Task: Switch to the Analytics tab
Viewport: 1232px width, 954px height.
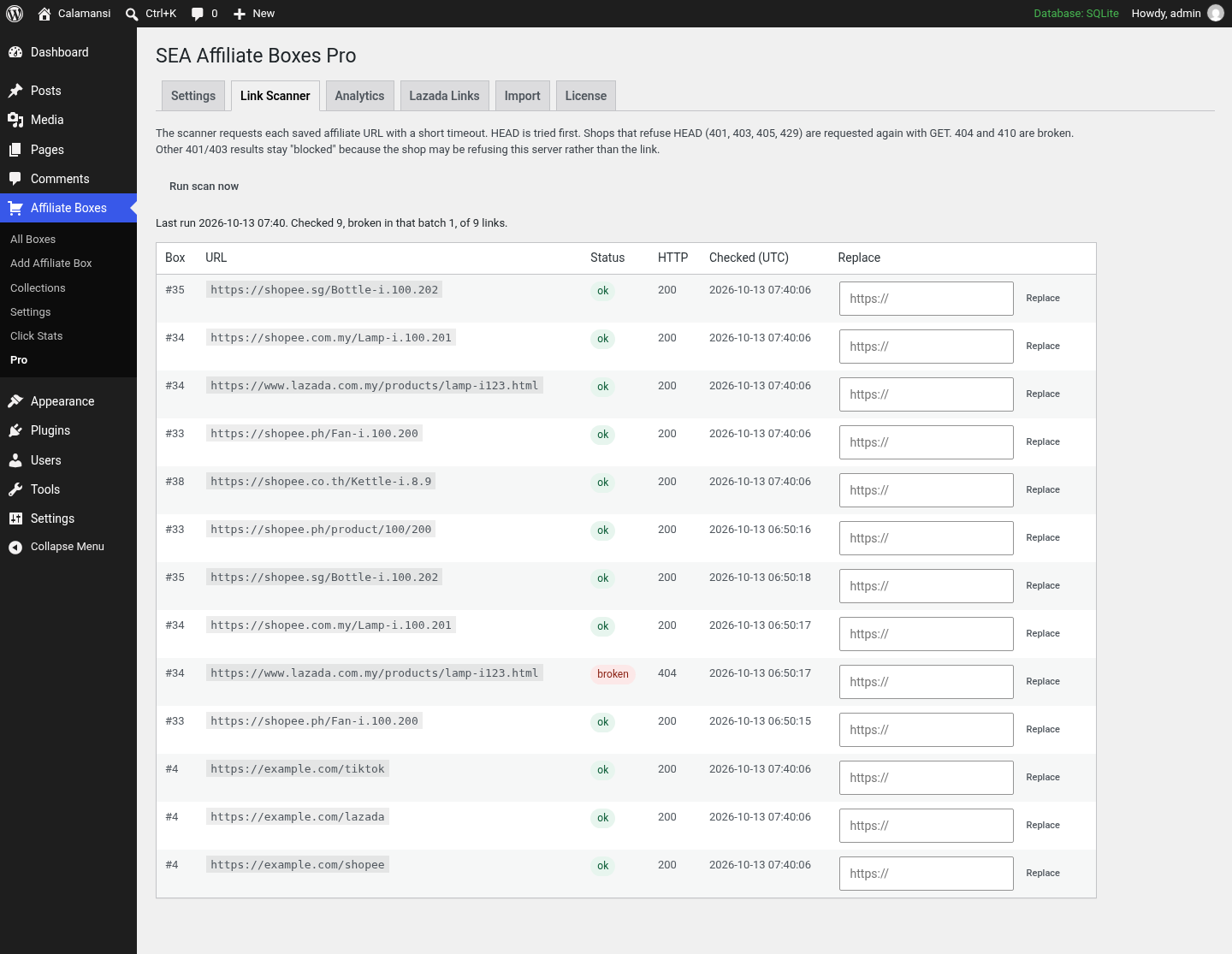Action: pos(359,96)
